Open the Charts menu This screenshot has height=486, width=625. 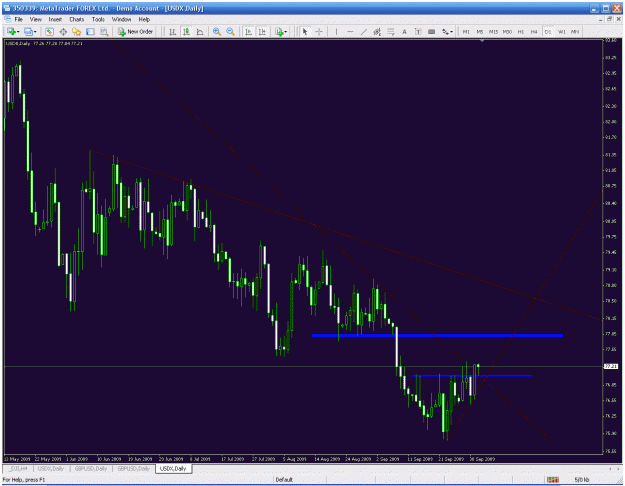[x=77, y=19]
